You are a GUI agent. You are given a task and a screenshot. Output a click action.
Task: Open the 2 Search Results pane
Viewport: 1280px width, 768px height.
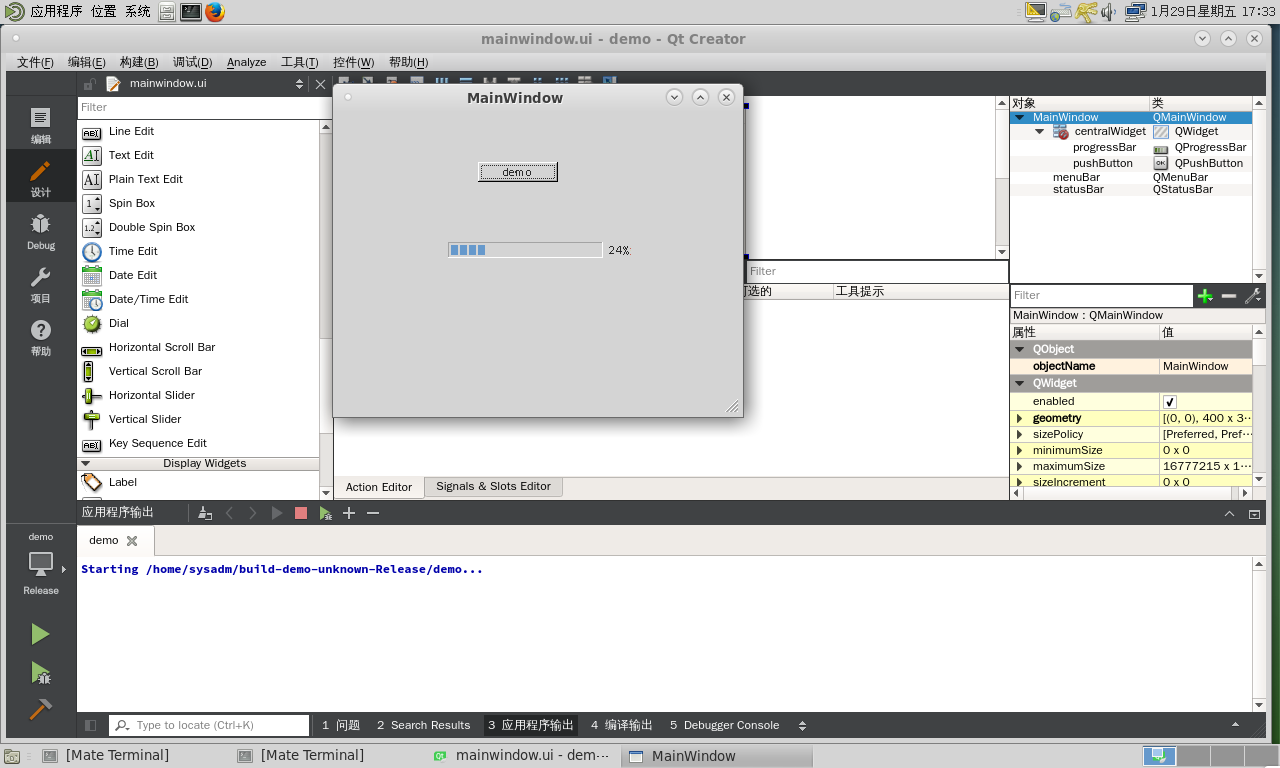(x=423, y=725)
